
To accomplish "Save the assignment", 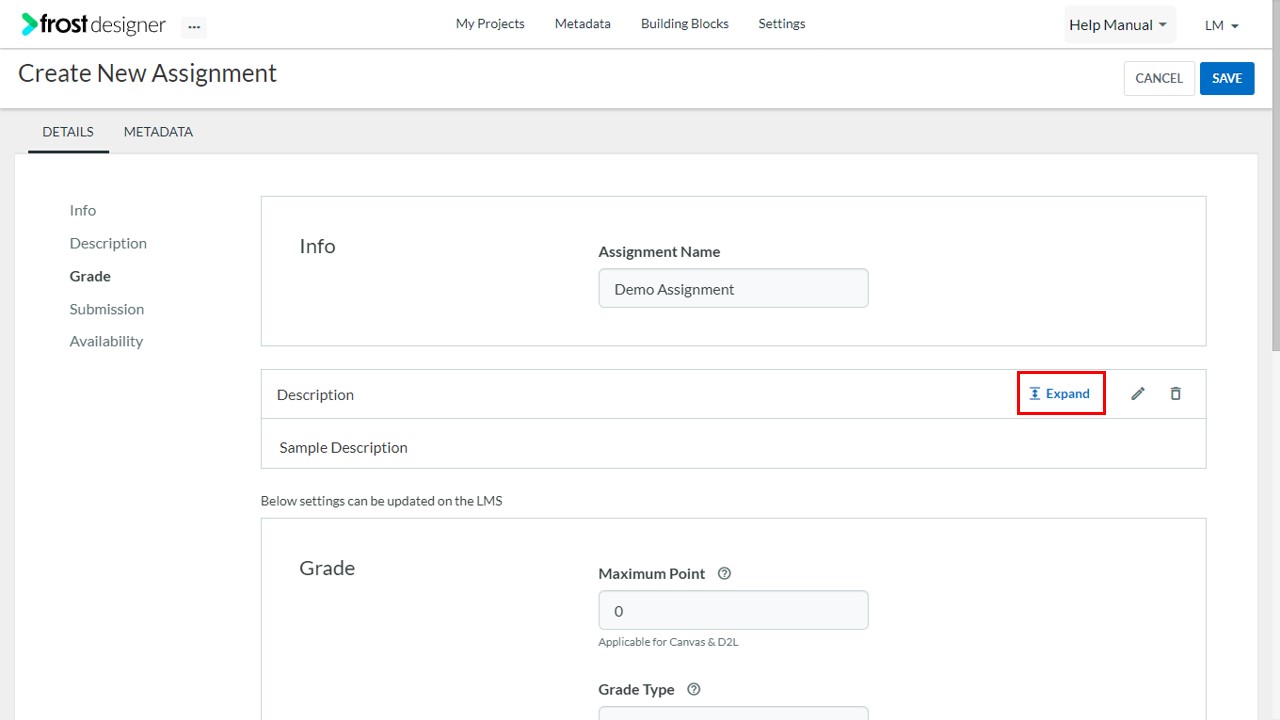I will (1227, 78).
